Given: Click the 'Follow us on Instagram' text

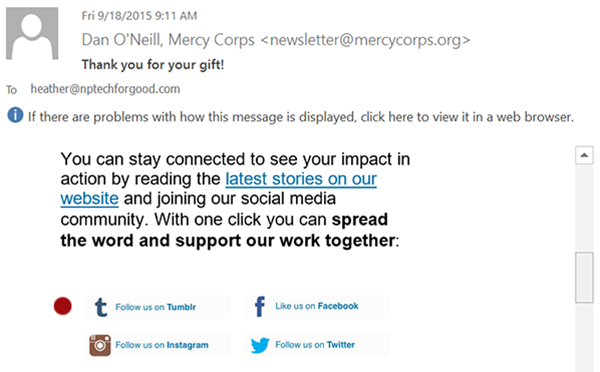Looking at the screenshot, I should click(162, 345).
